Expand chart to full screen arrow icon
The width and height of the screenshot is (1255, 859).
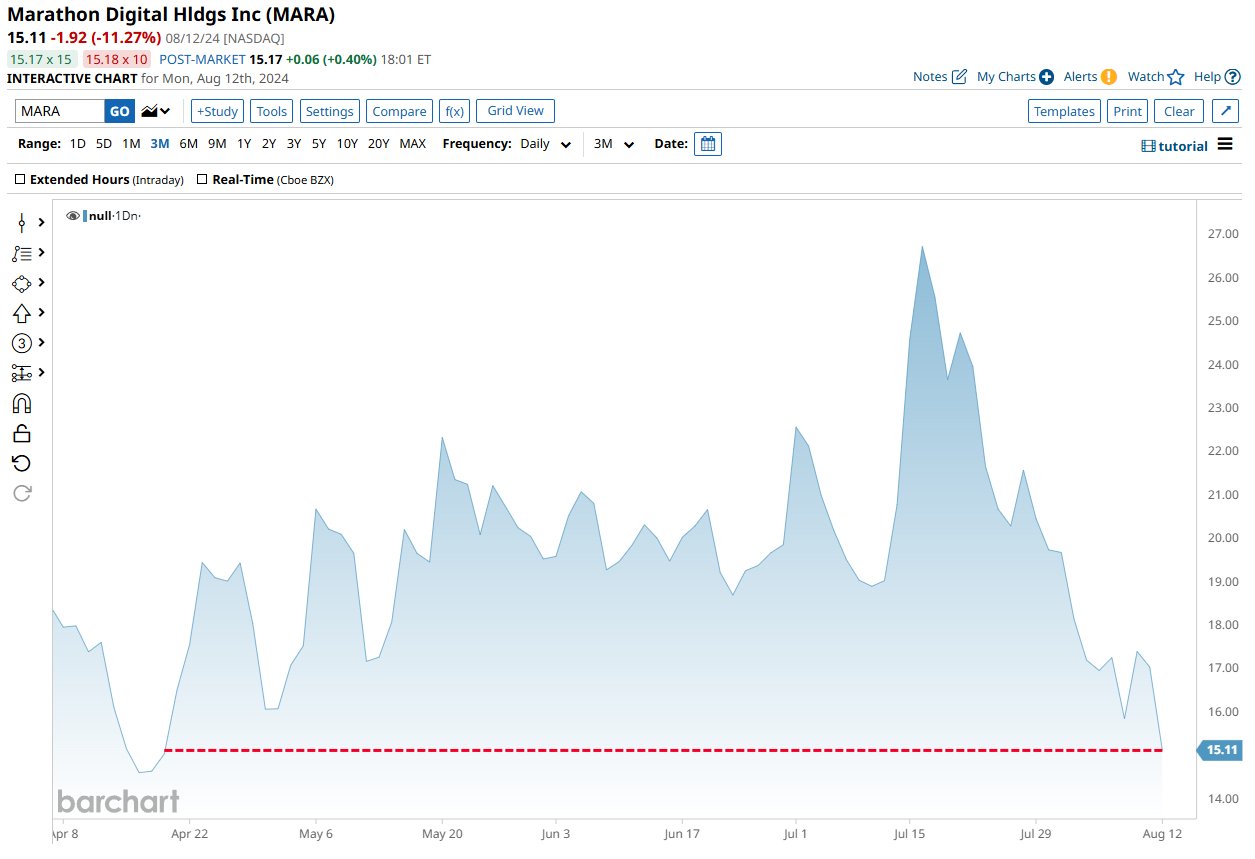tap(1225, 111)
